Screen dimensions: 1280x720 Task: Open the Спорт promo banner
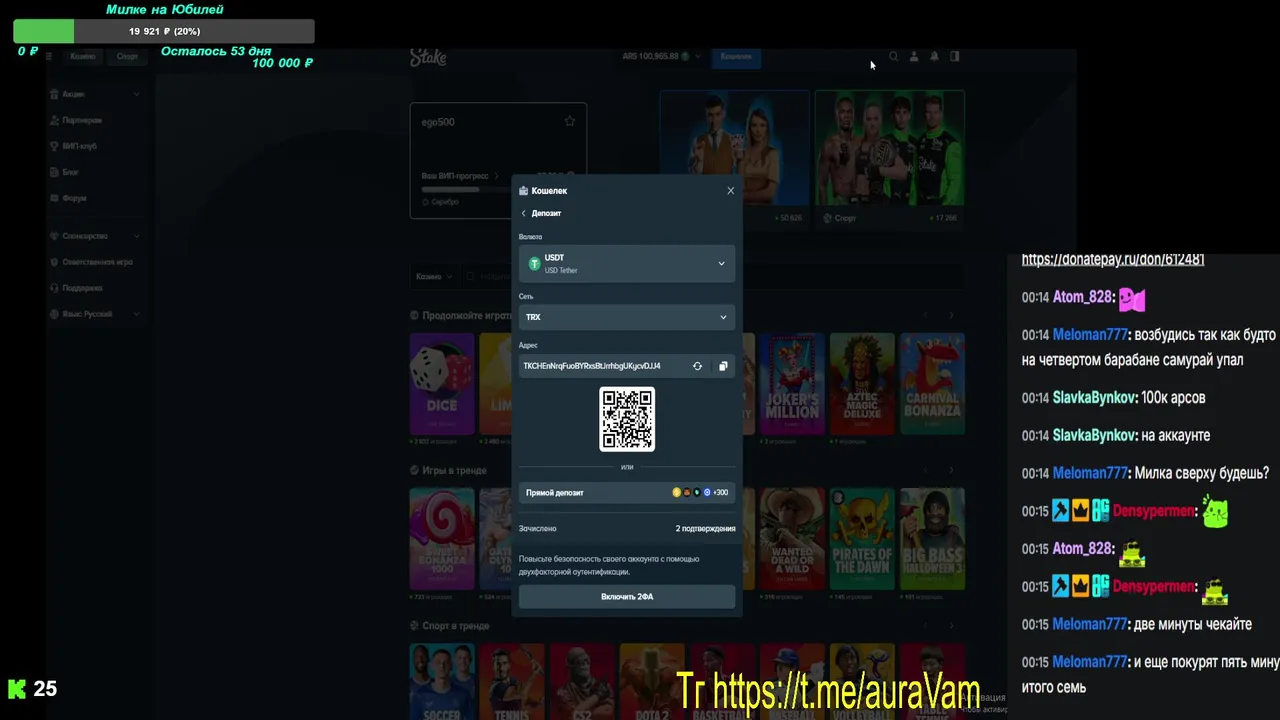tap(890, 158)
